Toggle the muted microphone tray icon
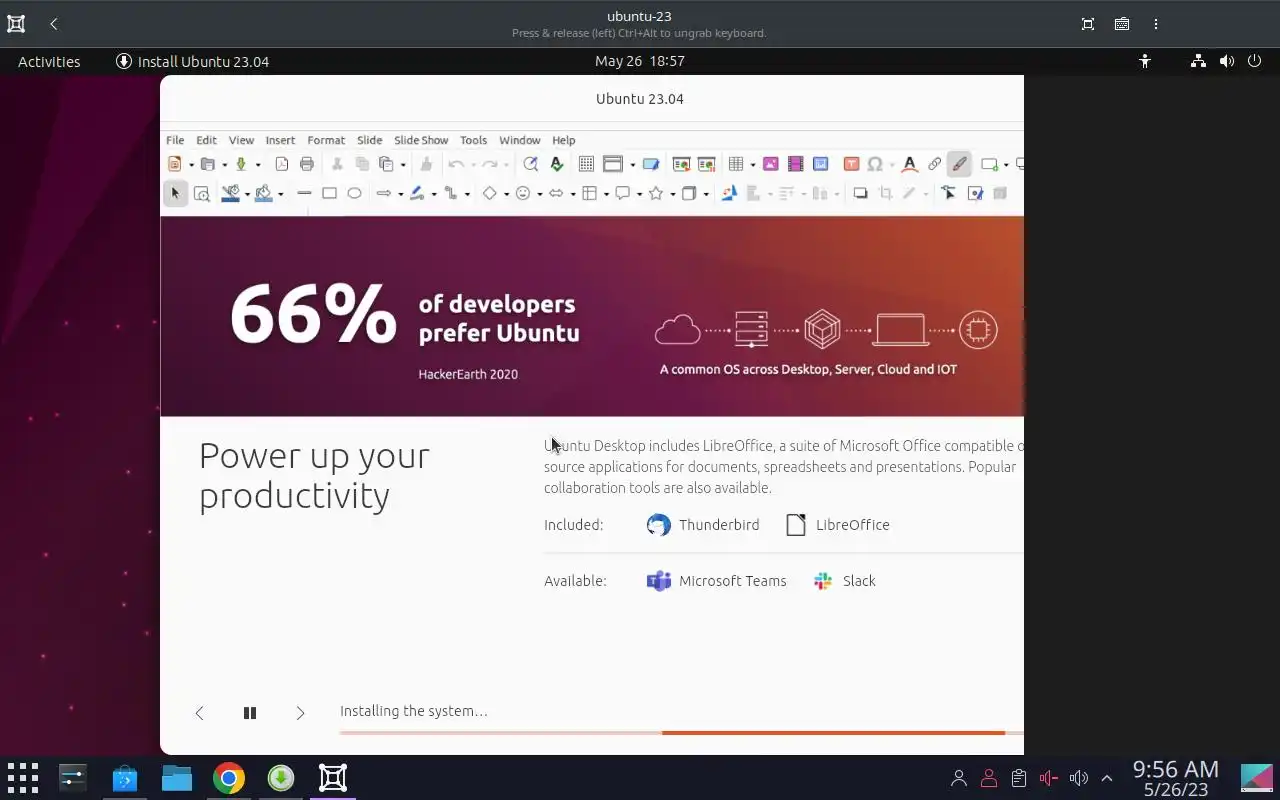This screenshot has height=800, width=1280. coord(1048,778)
